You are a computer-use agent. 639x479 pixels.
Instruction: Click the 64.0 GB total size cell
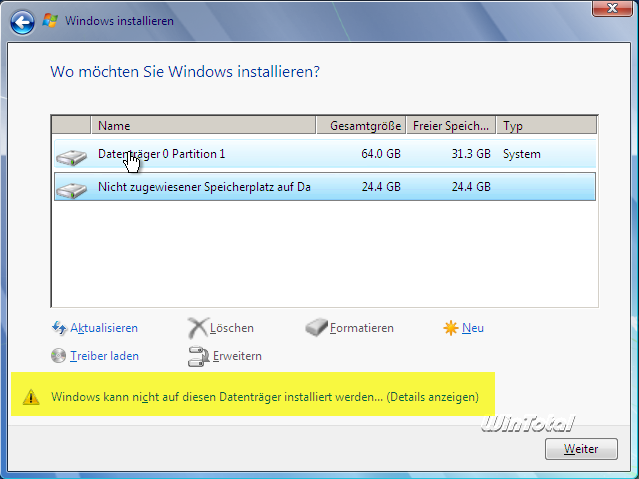click(381, 154)
